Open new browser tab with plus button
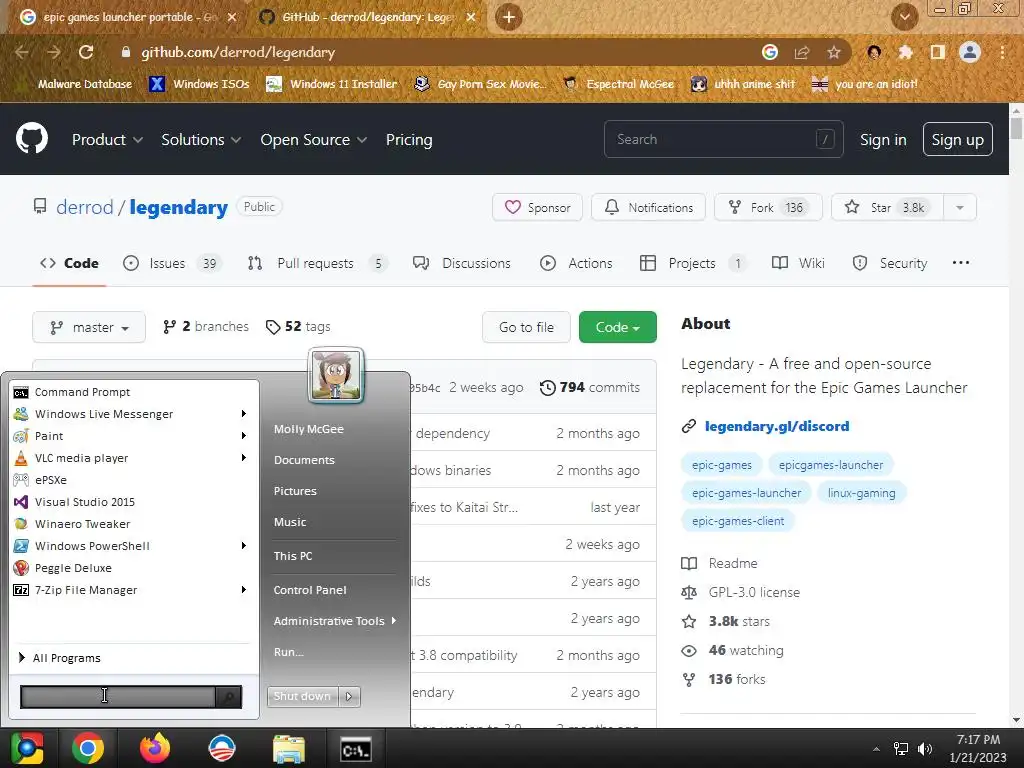Screen dimensions: 1024x768 click(x=509, y=17)
